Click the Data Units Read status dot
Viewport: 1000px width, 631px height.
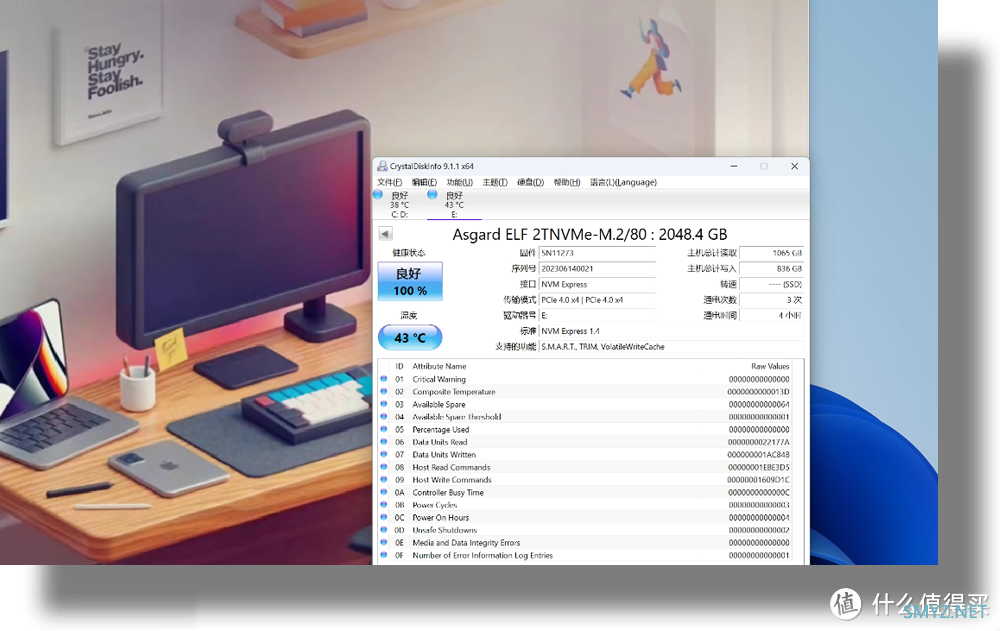pyautogui.click(x=384, y=442)
